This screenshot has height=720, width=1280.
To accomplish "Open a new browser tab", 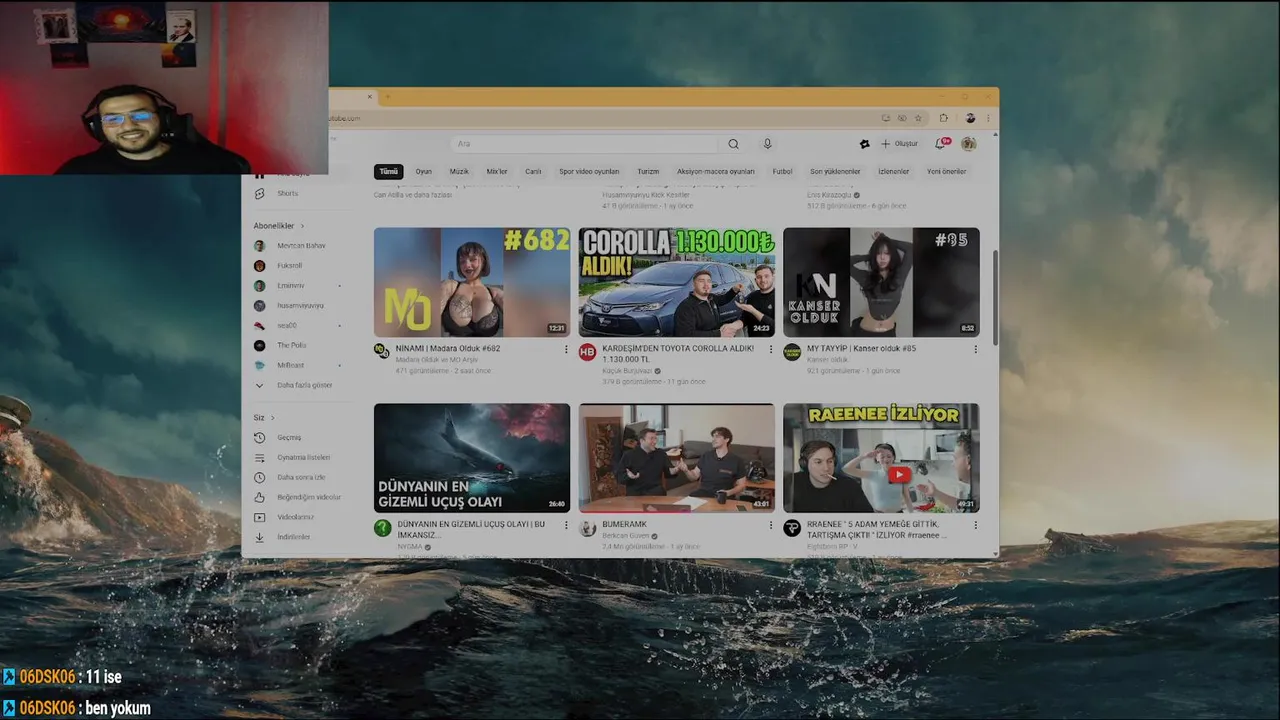I will tap(390, 97).
